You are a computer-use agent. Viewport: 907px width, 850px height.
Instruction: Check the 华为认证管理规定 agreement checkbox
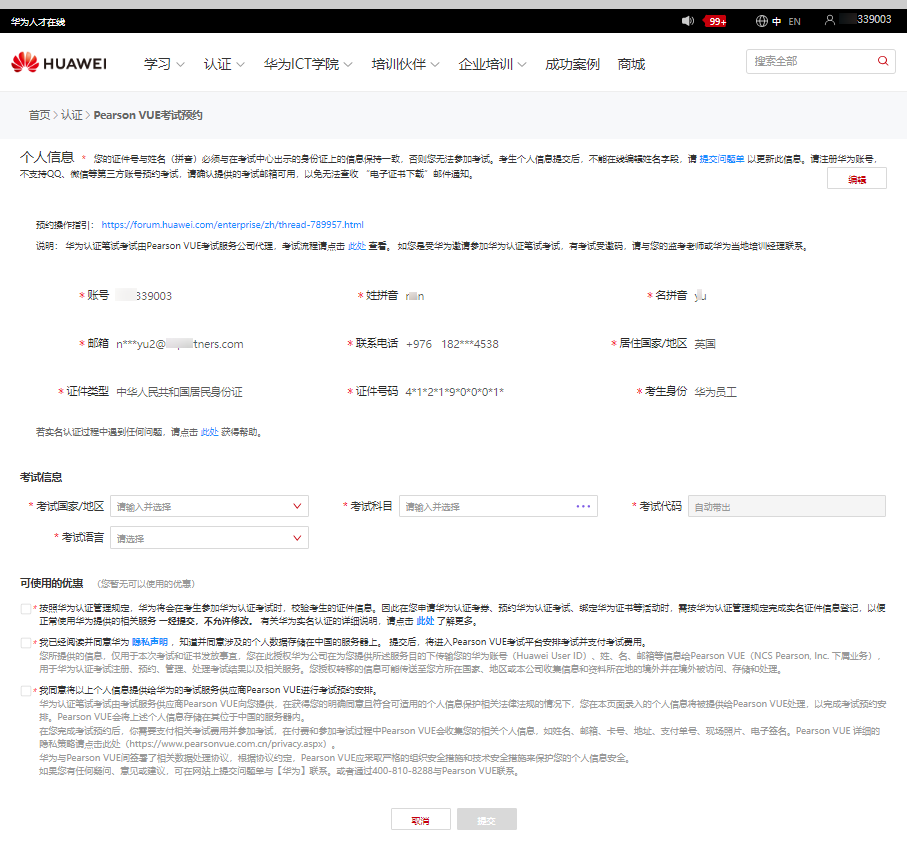tap(25, 609)
